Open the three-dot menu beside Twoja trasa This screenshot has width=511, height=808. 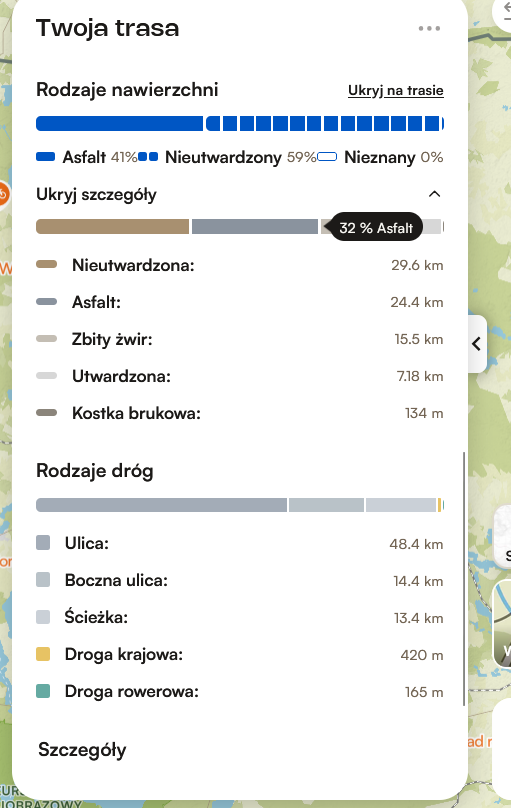click(429, 28)
